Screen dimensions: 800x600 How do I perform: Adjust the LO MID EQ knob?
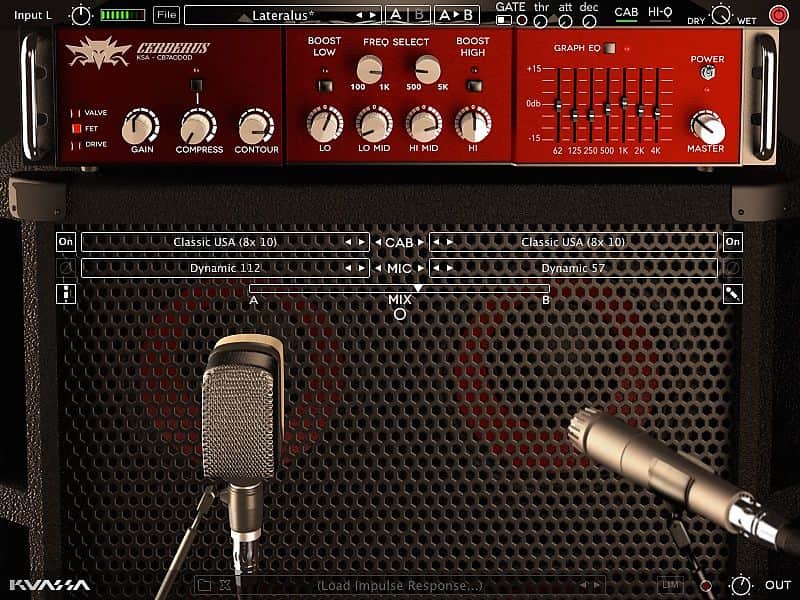[374, 124]
